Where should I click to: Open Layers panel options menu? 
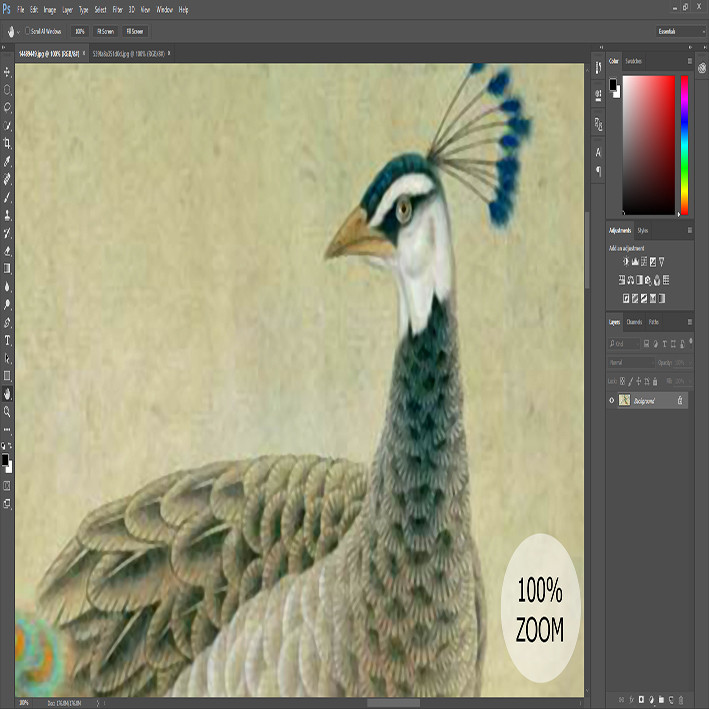(x=690, y=322)
